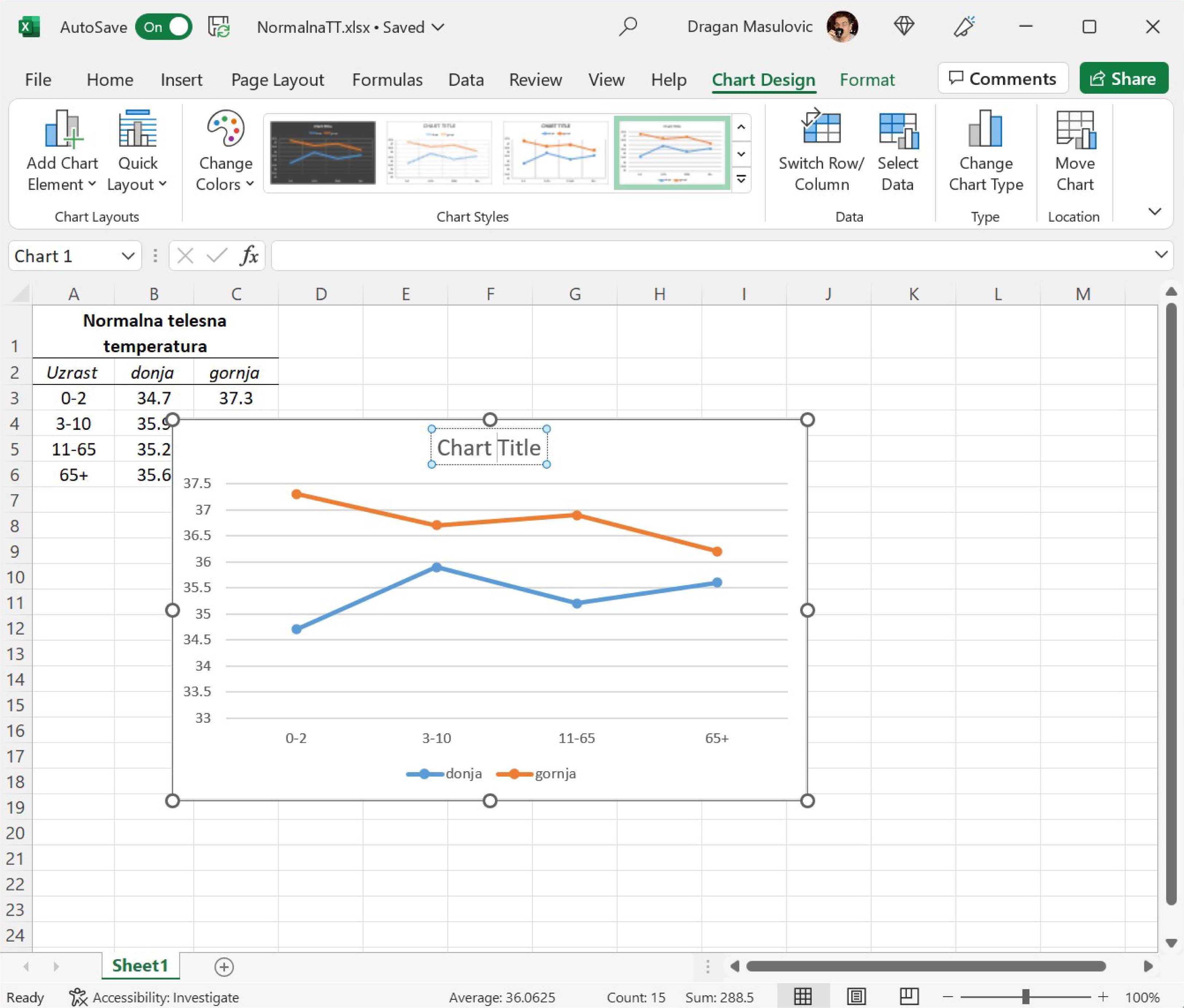Screen dimensions: 1184x1008
Task: Expand the Chart Styles gallery's More arrow
Action: click(741, 180)
